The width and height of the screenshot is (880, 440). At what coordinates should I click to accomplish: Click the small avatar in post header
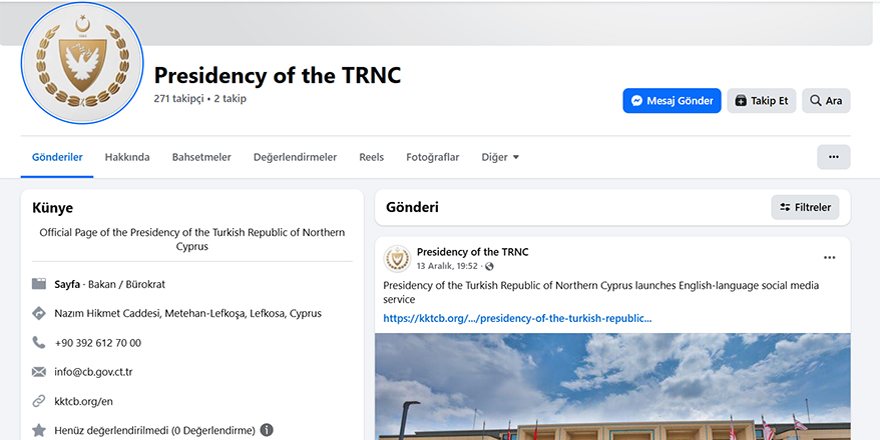tap(397, 259)
